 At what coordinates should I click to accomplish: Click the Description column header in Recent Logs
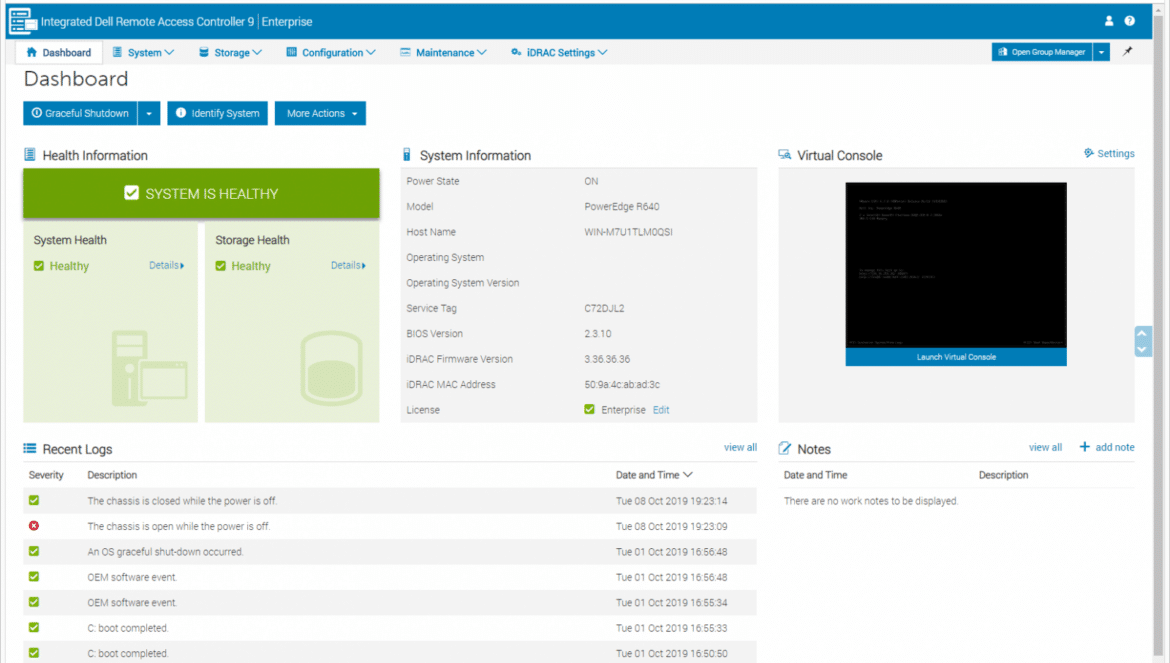[112, 475]
